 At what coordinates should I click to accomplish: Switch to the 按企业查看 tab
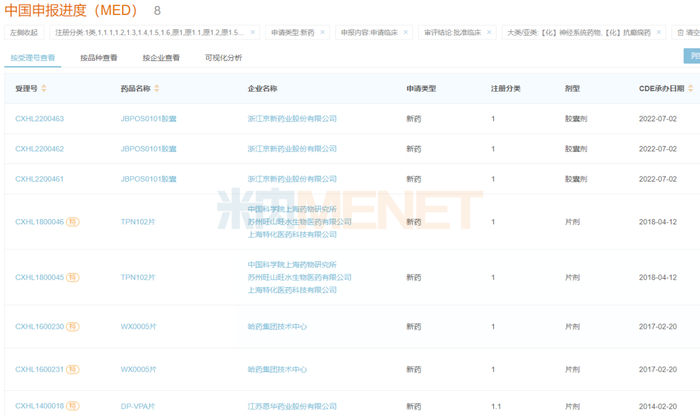161,58
